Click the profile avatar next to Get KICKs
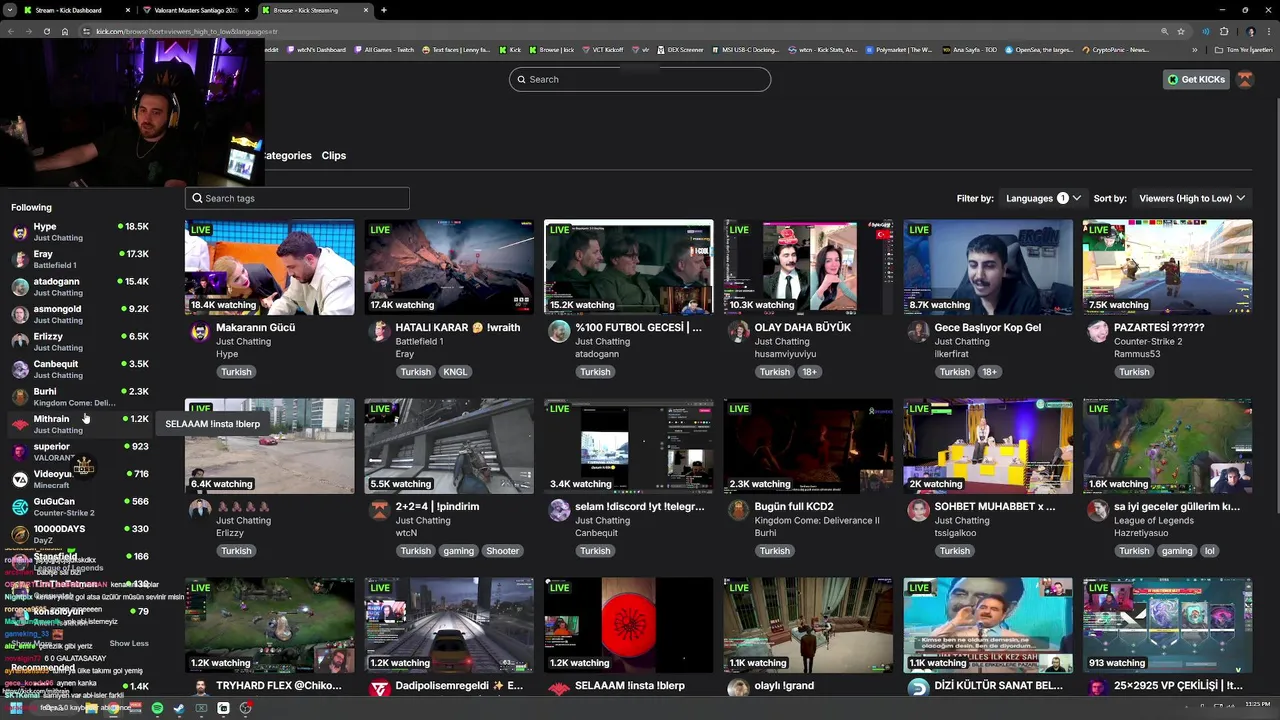Image resolution: width=1280 pixels, height=720 pixels. point(1245,79)
